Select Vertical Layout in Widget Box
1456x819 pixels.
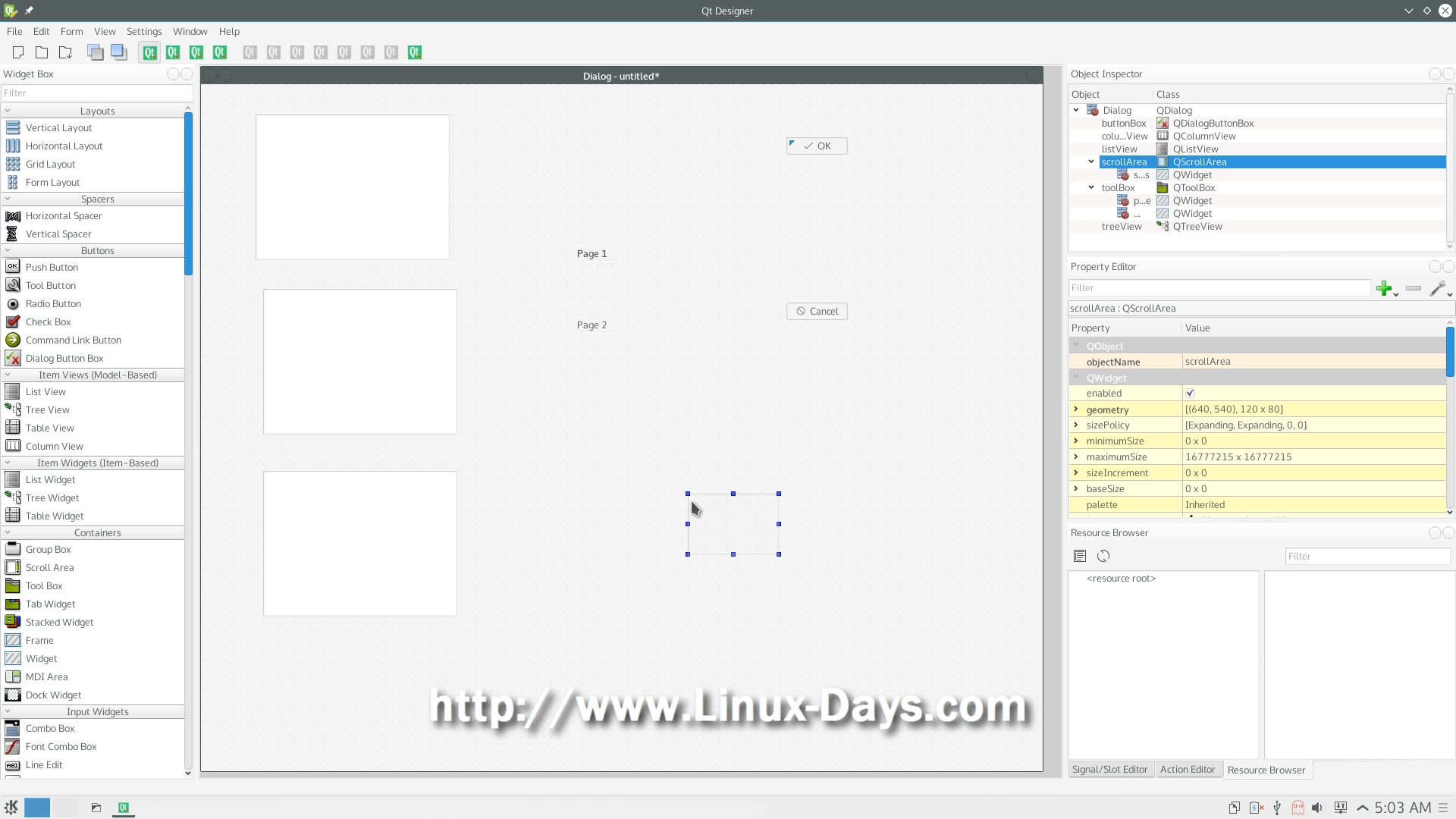pos(58,127)
